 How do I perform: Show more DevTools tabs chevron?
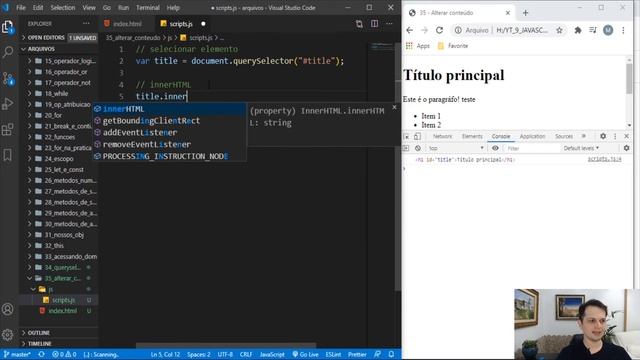(x=584, y=136)
